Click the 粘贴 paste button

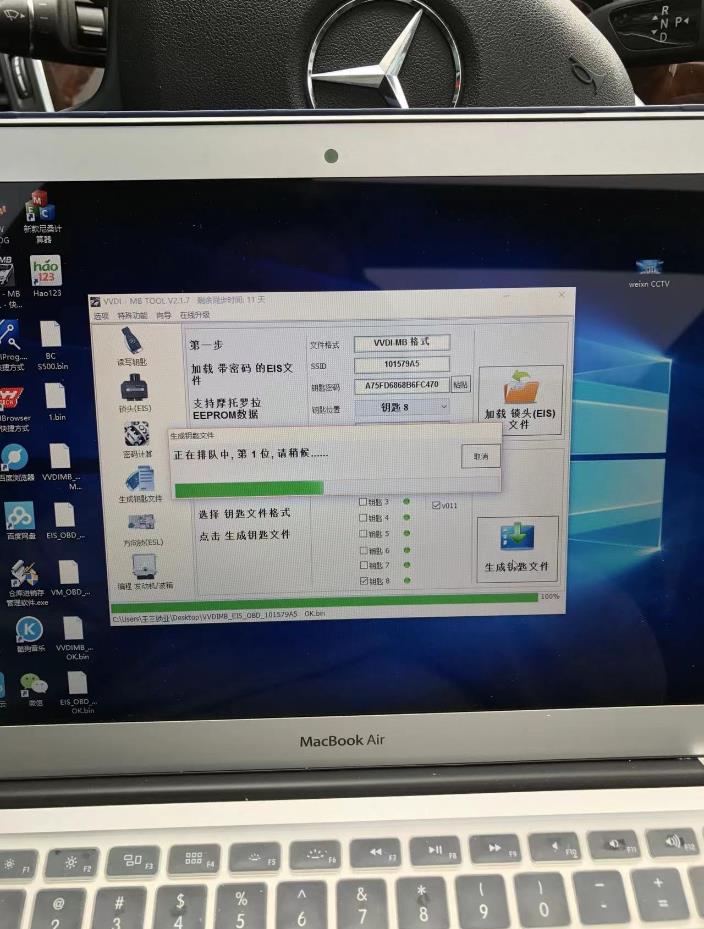[460, 385]
